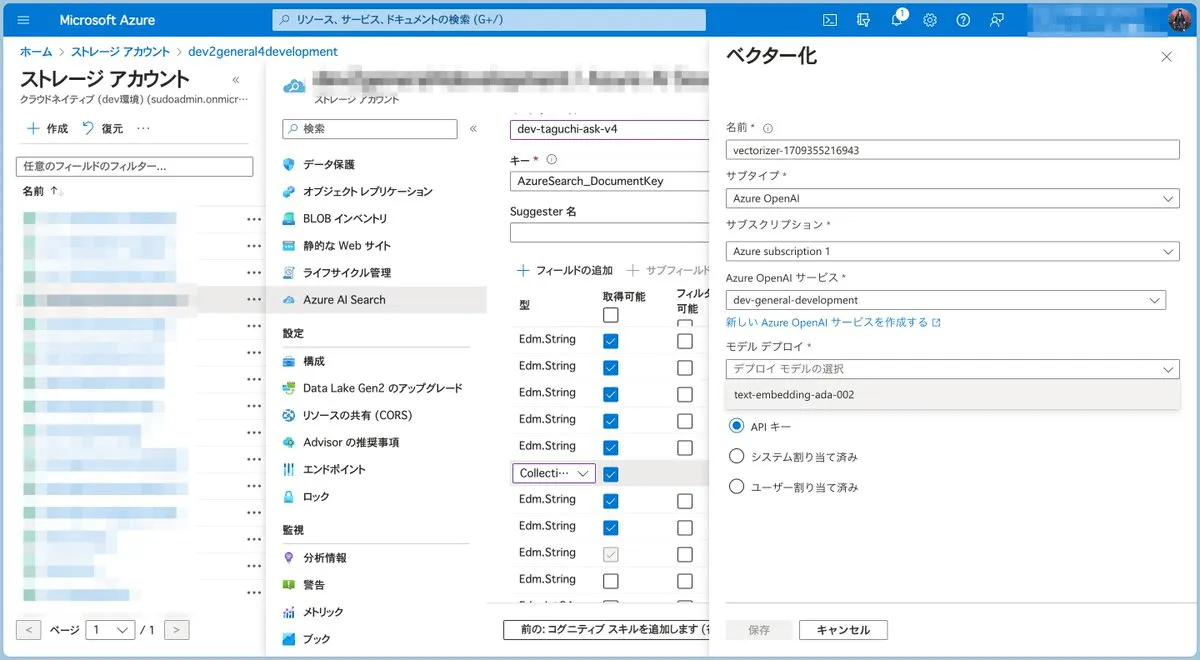Choose text-embedding-ada-002 from the list
The height and width of the screenshot is (660, 1200).
pos(794,395)
